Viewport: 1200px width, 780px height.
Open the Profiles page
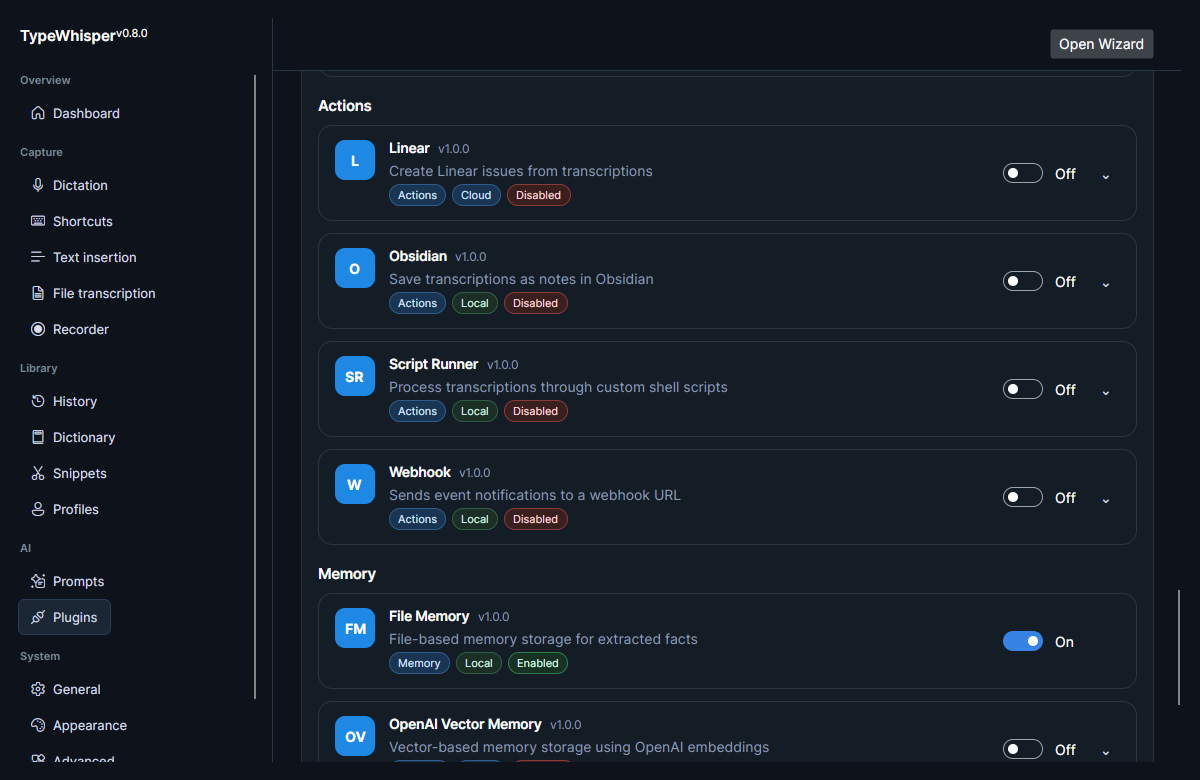(x=64, y=509)
